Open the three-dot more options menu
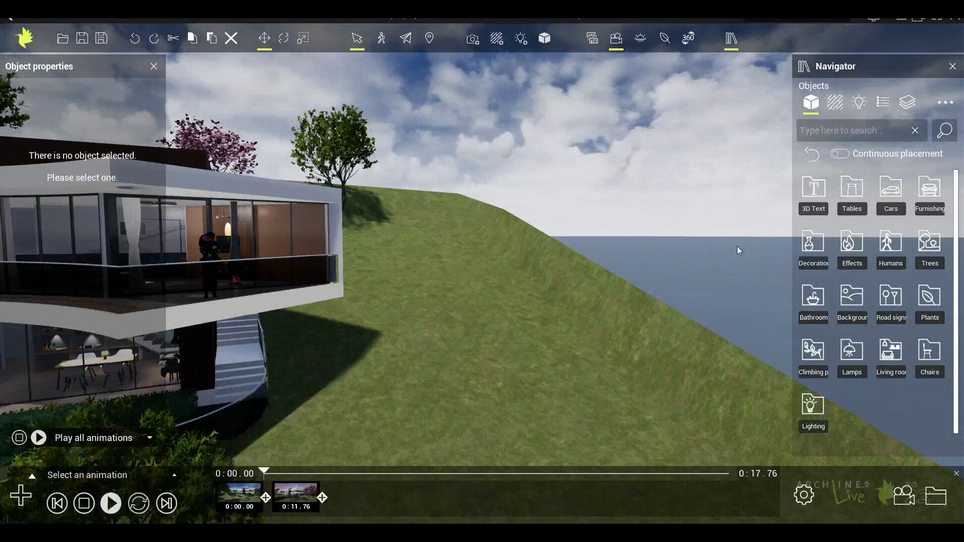The image size is (964, 542). click(x=945, y=103)
